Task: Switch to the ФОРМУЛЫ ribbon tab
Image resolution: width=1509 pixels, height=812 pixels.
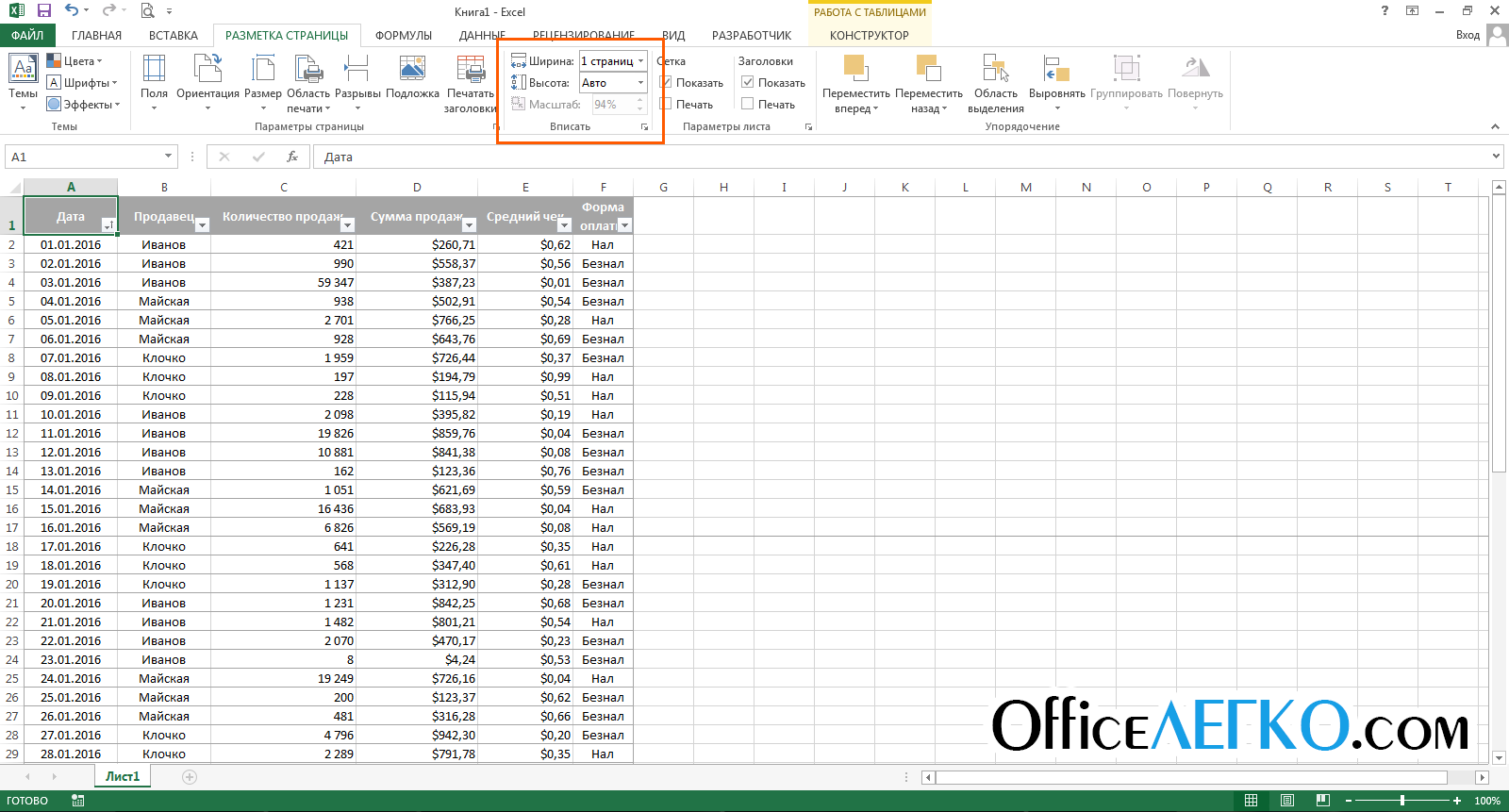Action: (404, 36)
